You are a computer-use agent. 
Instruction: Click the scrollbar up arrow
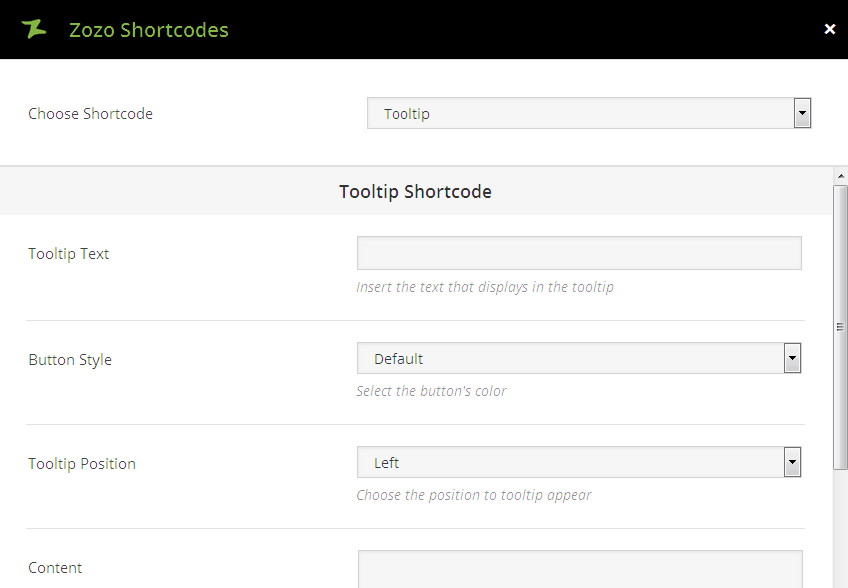pos(840,177)
